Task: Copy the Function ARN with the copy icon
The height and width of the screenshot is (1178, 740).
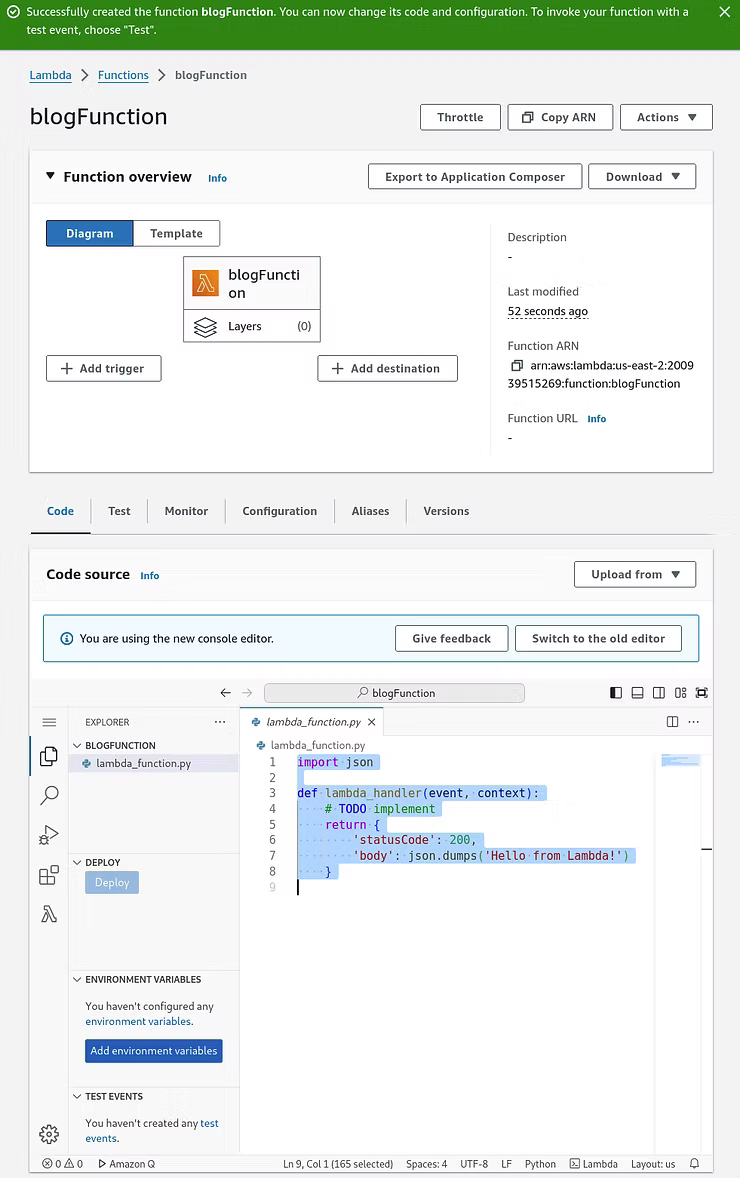Action: (x=517, y=366)
